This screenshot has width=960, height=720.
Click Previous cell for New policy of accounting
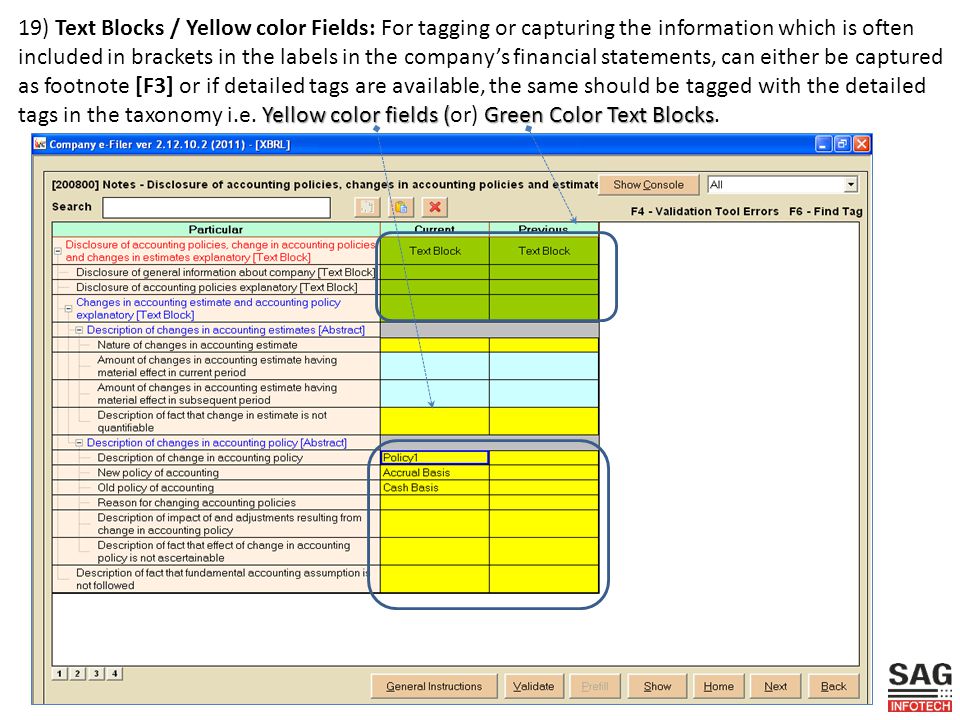click(544, 473)
